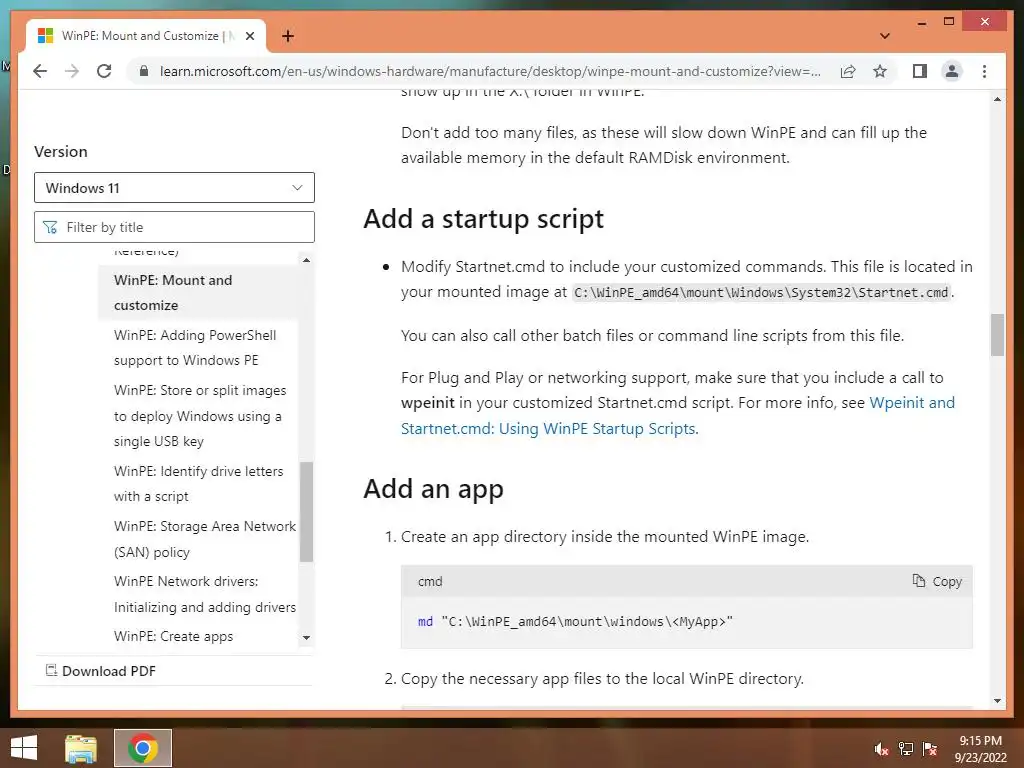
Task: Click the browser Back arrow
Action: [40, 71]
